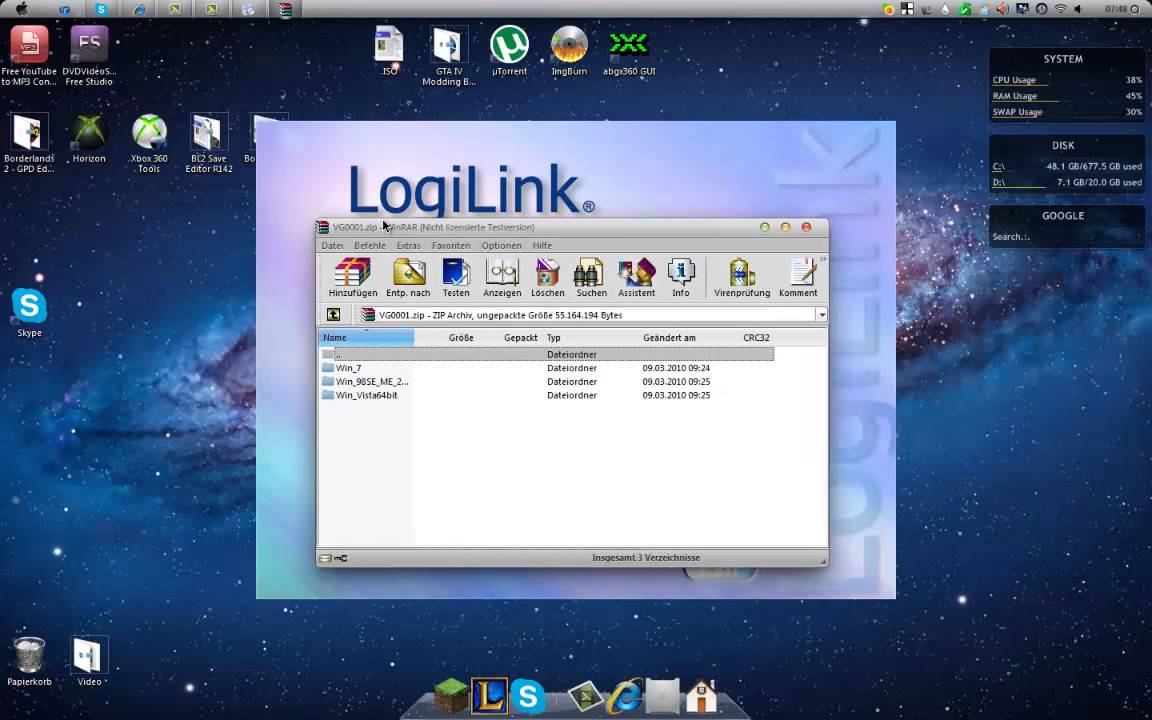Open the Extras menu
The height and width of the screenshot is (720, 1152).
pyautogui.click(x=408, y=245)
